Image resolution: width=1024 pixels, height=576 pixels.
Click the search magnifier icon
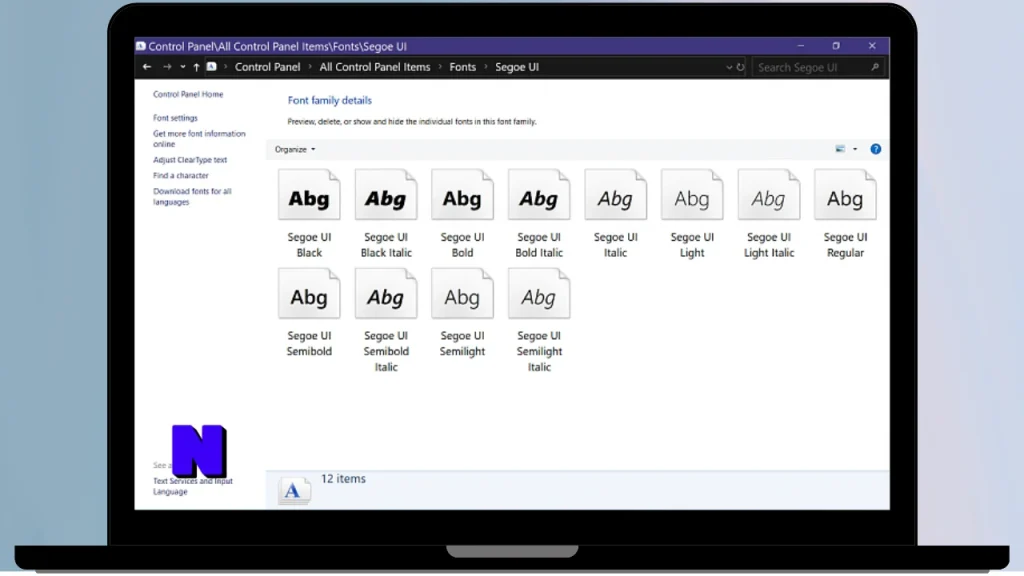tap(875, 67)
